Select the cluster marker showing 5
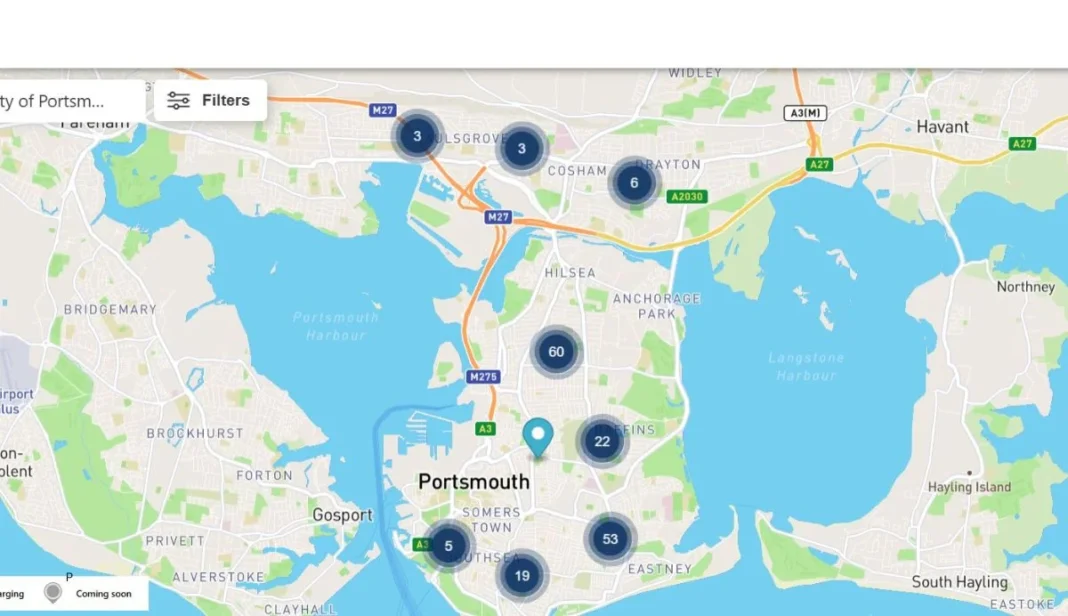The image size is (1068, 616). 448,546
